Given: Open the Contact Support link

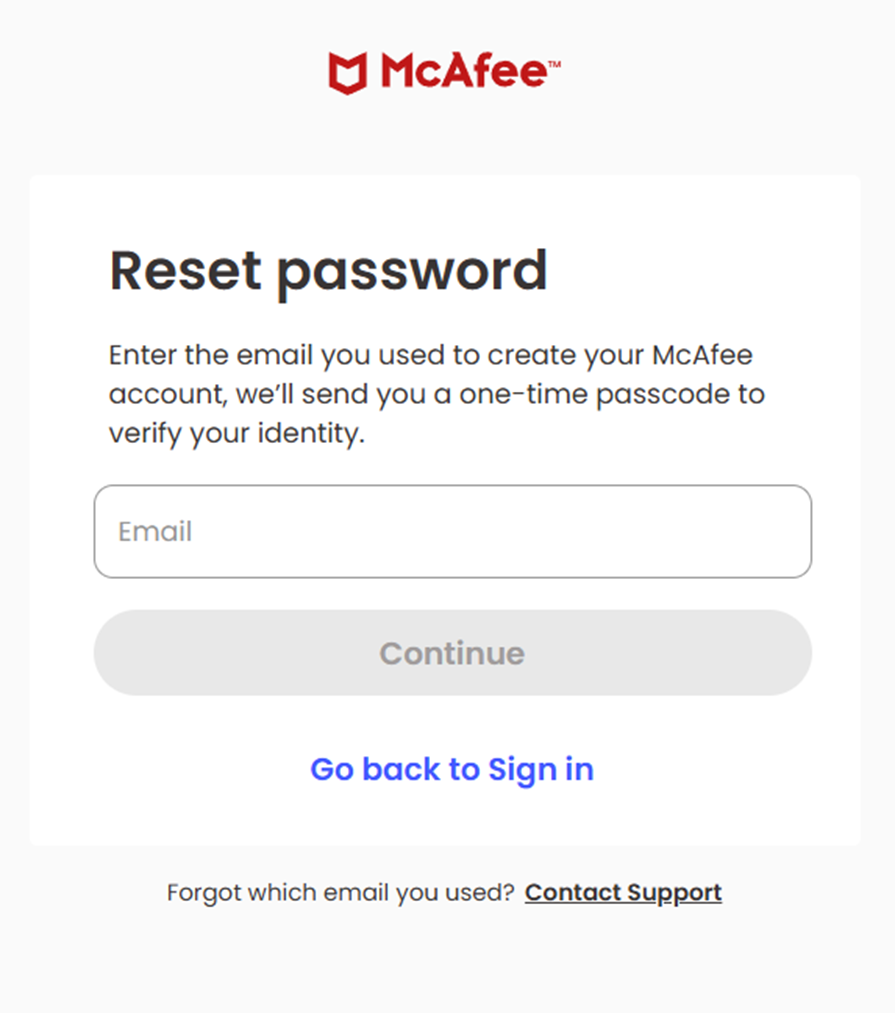Looking at the screenshot, I should pyautogui.click(x=623, y=893).
